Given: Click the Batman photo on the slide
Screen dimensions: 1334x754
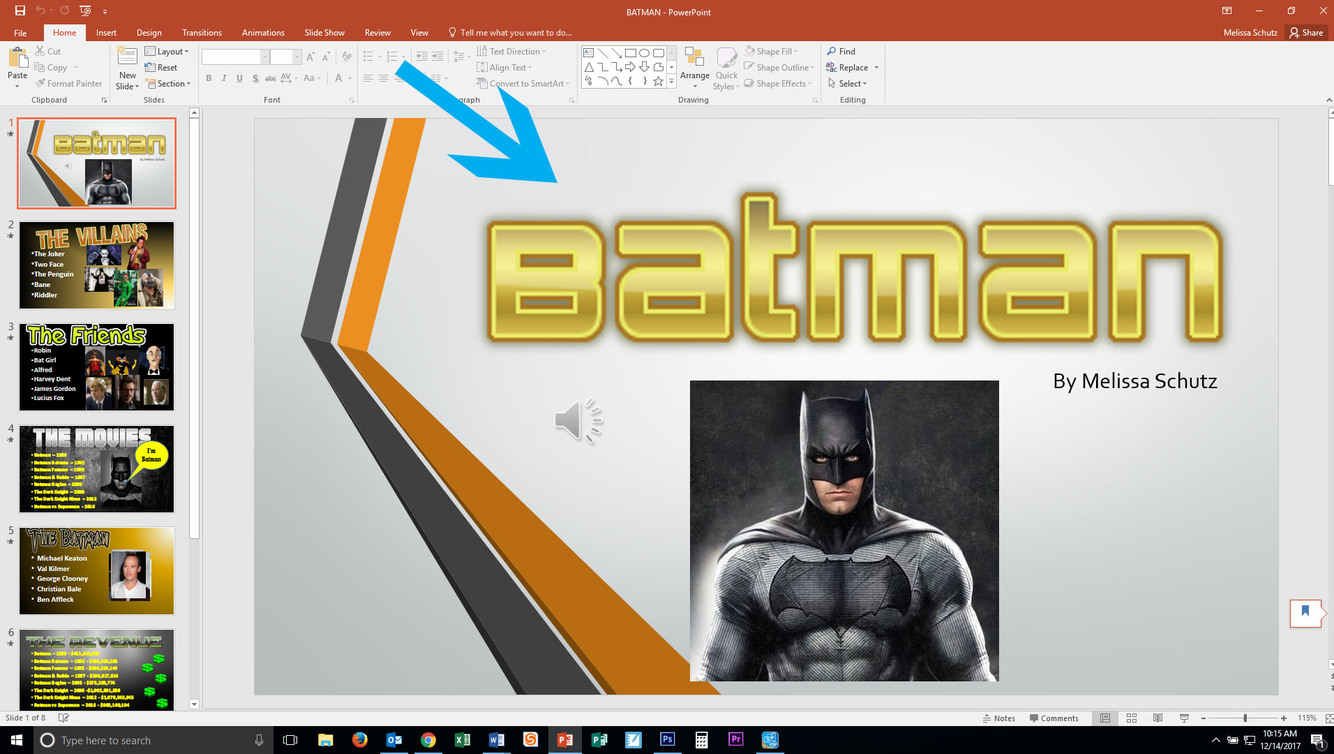Looking at the screenshot, I should coord(844,530).
